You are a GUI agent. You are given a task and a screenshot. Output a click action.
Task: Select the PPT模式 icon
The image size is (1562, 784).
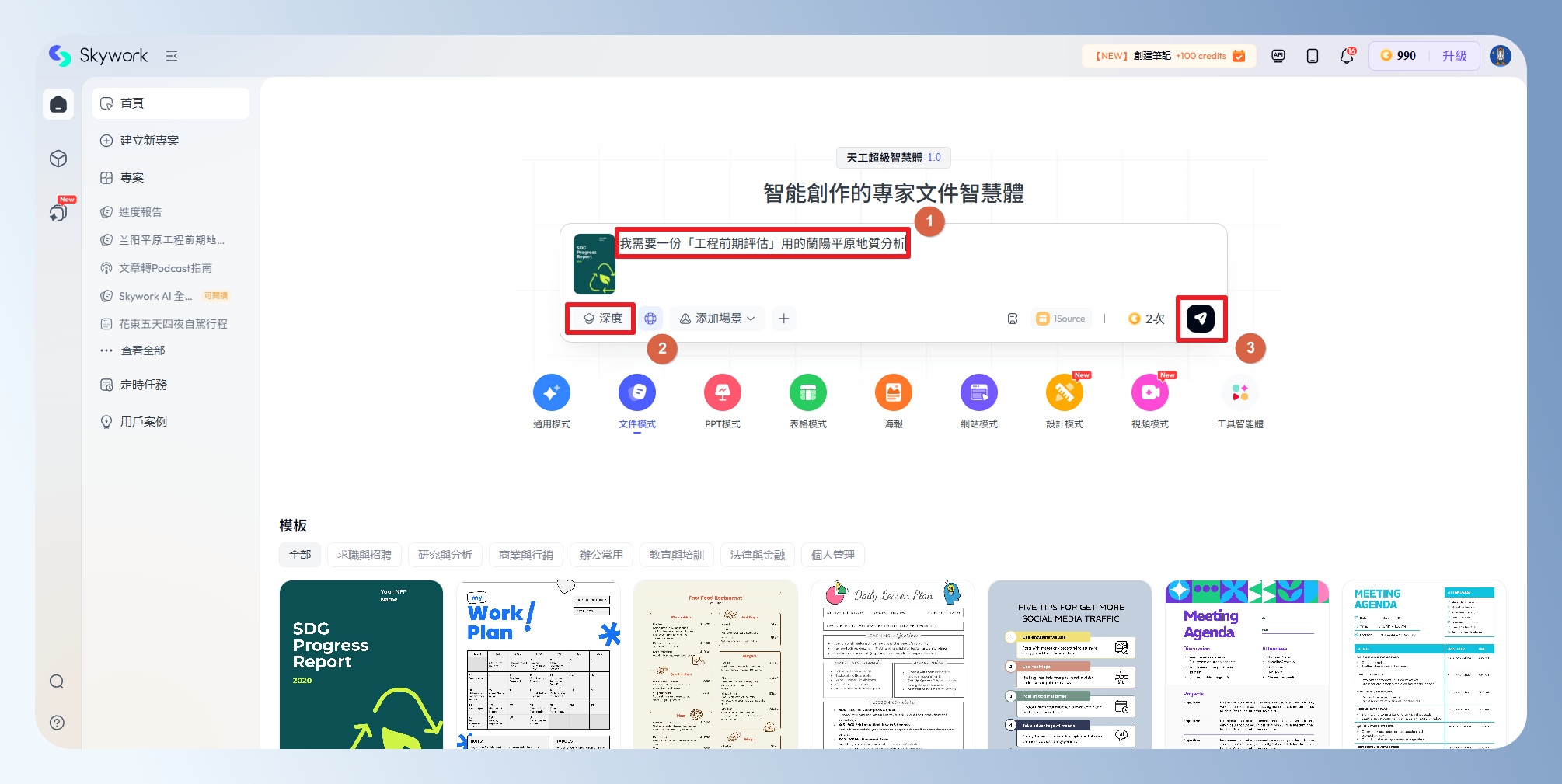(722, 393)
